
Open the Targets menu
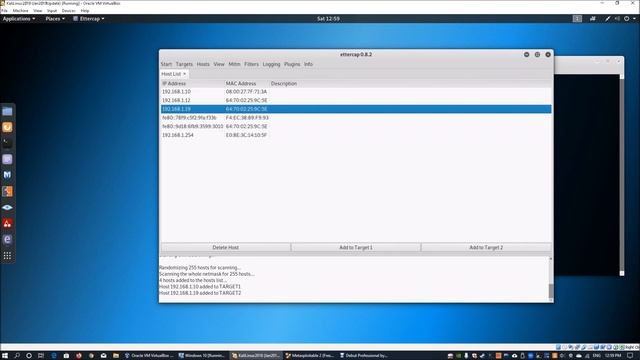pyautogui.click(x=184, y=64)
